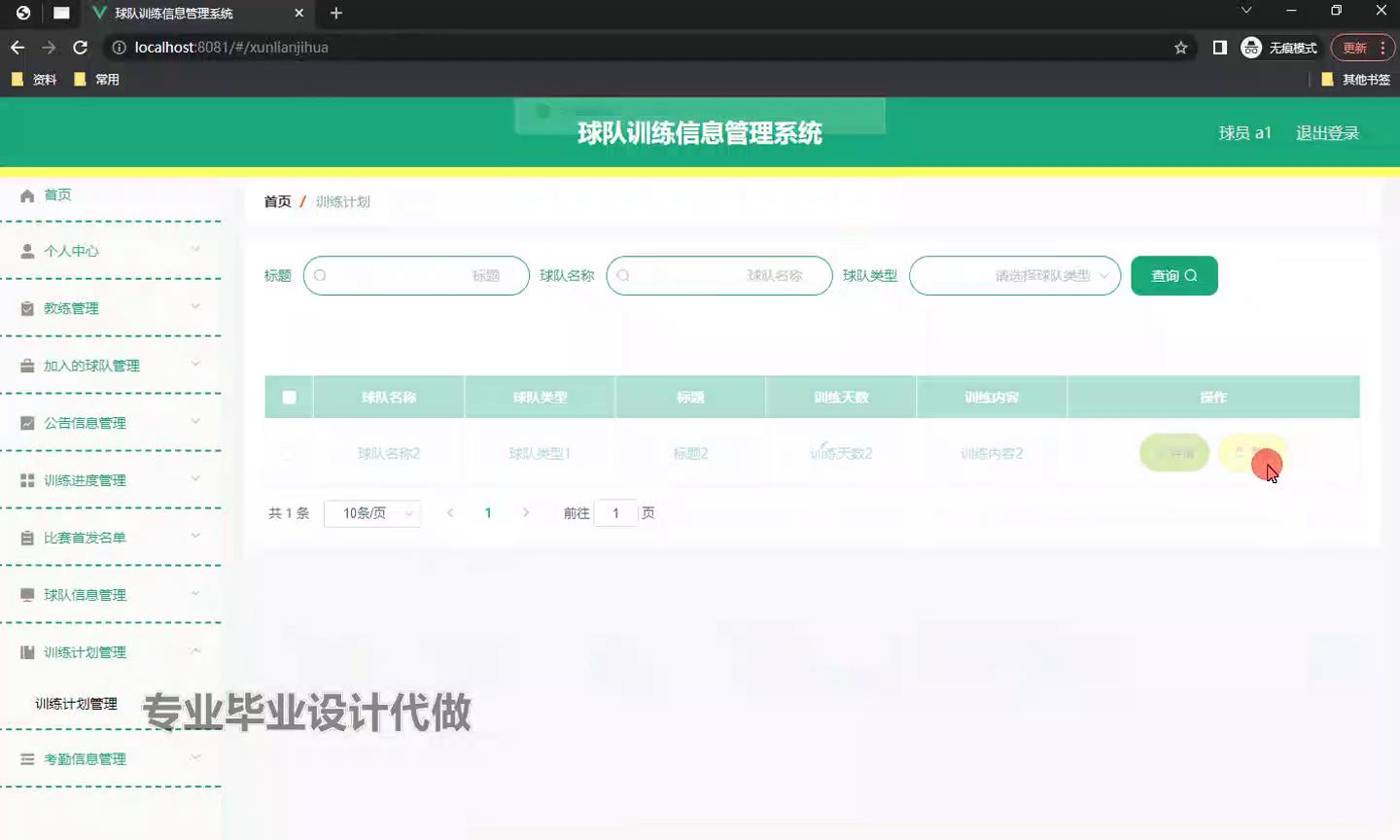This screenshot has height=840, width=1400.
Task: Click the 标题 search input field
Action: (416, 276)
